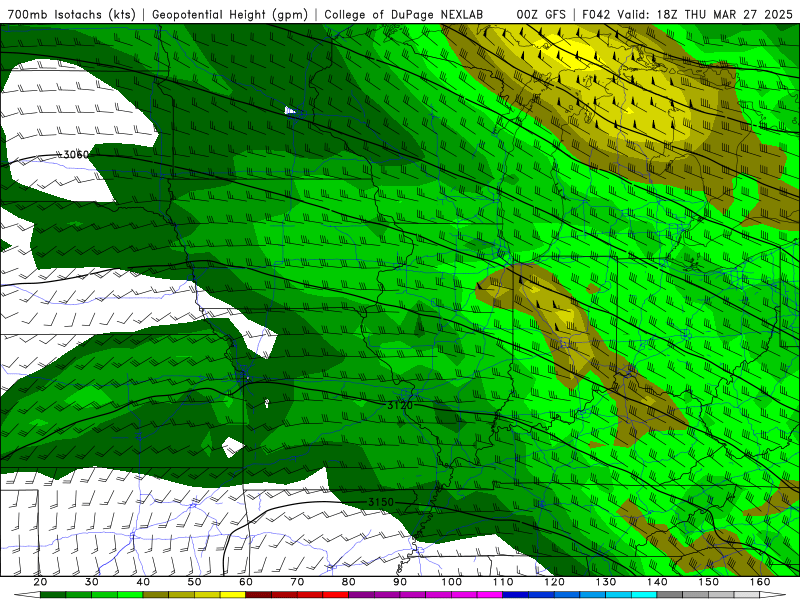Click the 'Geopotential Height (gpm)' title text
The width and height of the screenshot is (800, 600).
pos(230,14)
